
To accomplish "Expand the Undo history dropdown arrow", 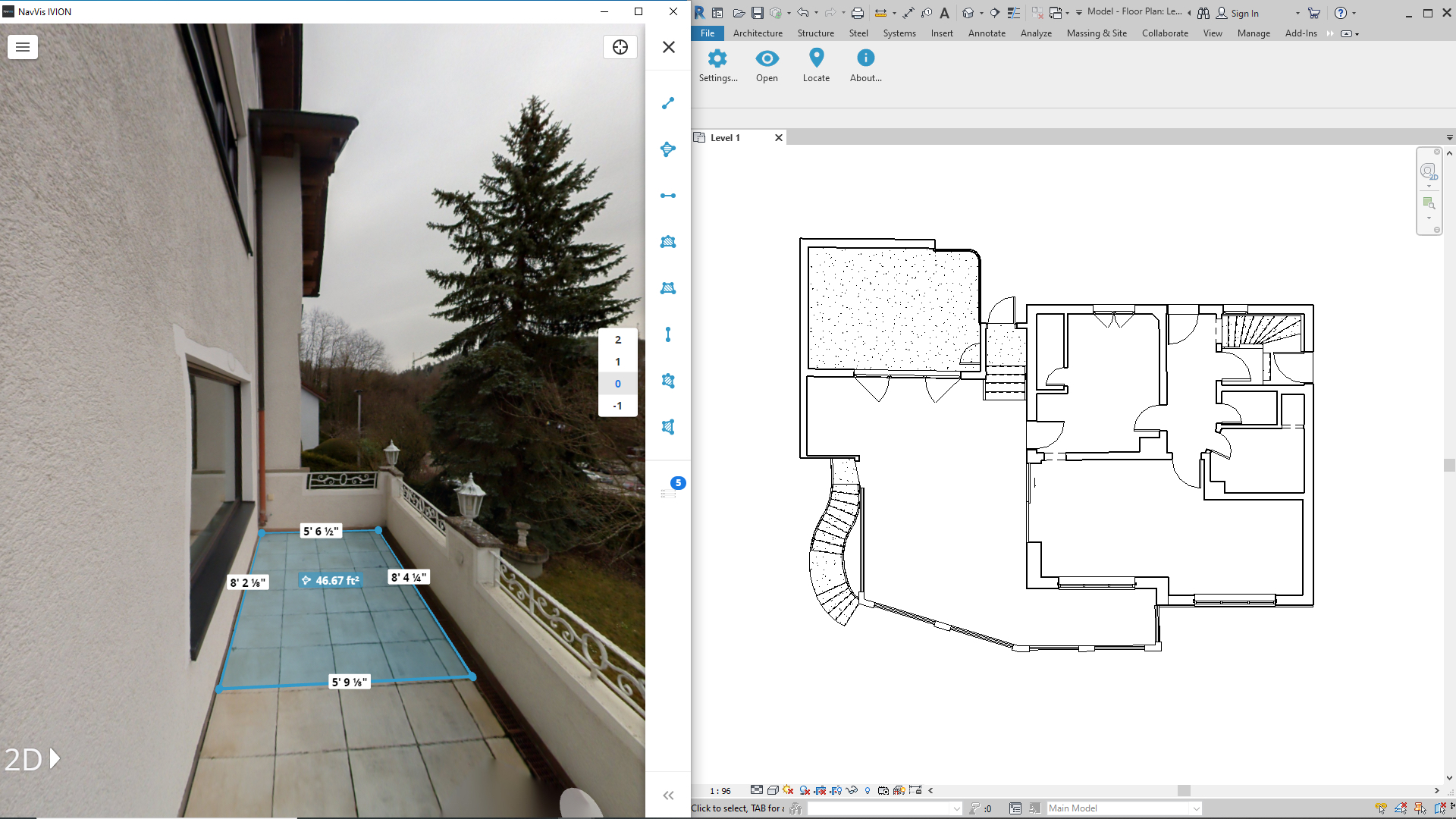I will (x=816, y=13).
